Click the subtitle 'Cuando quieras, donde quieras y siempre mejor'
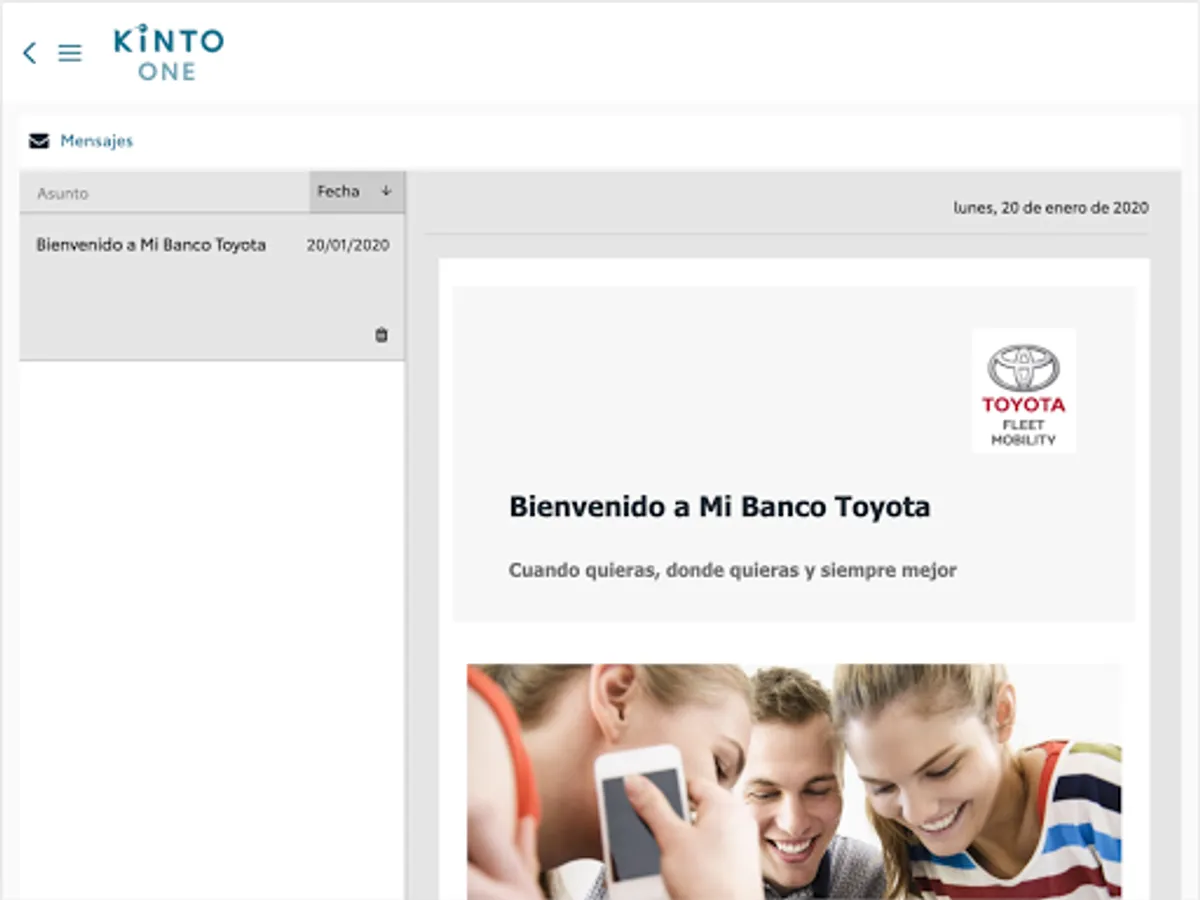 (733, 571)
